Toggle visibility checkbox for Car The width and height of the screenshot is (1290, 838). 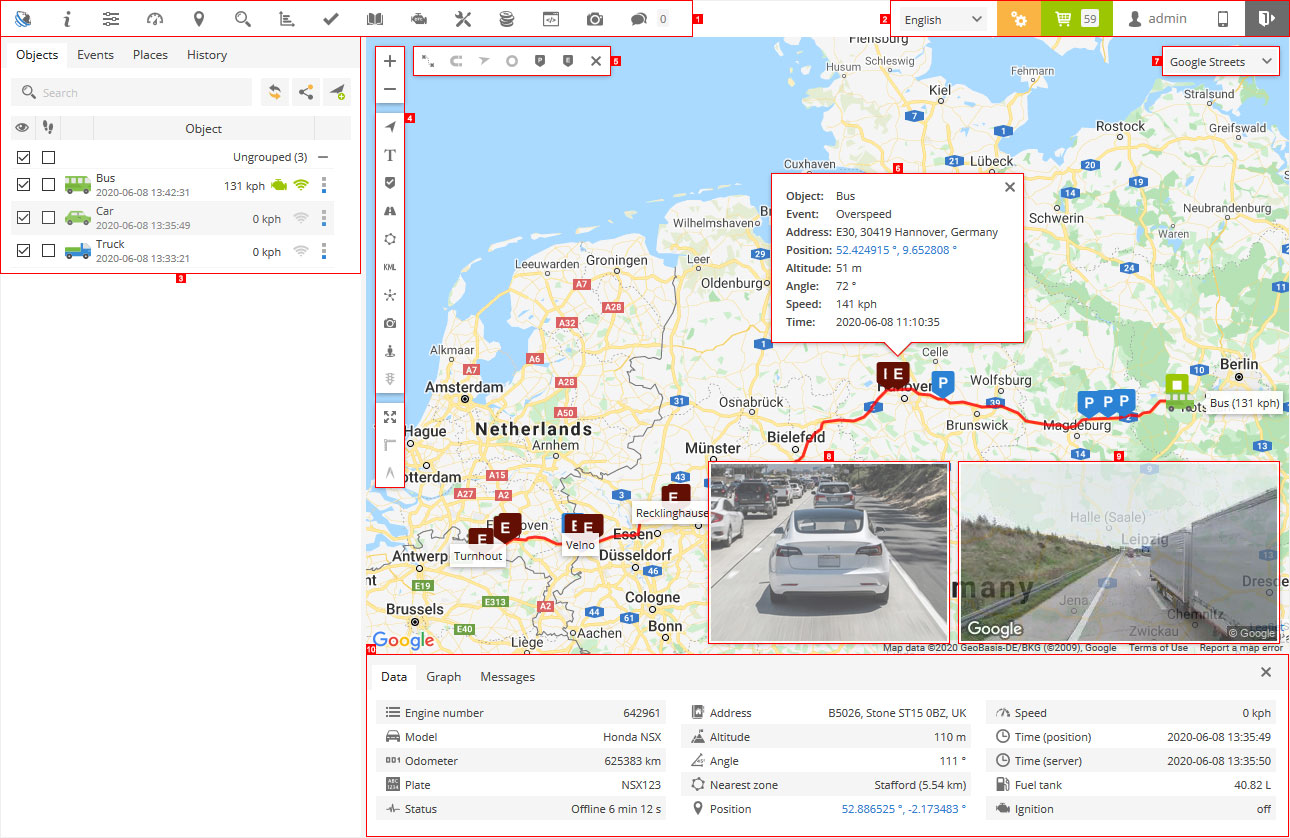[24, 218]
